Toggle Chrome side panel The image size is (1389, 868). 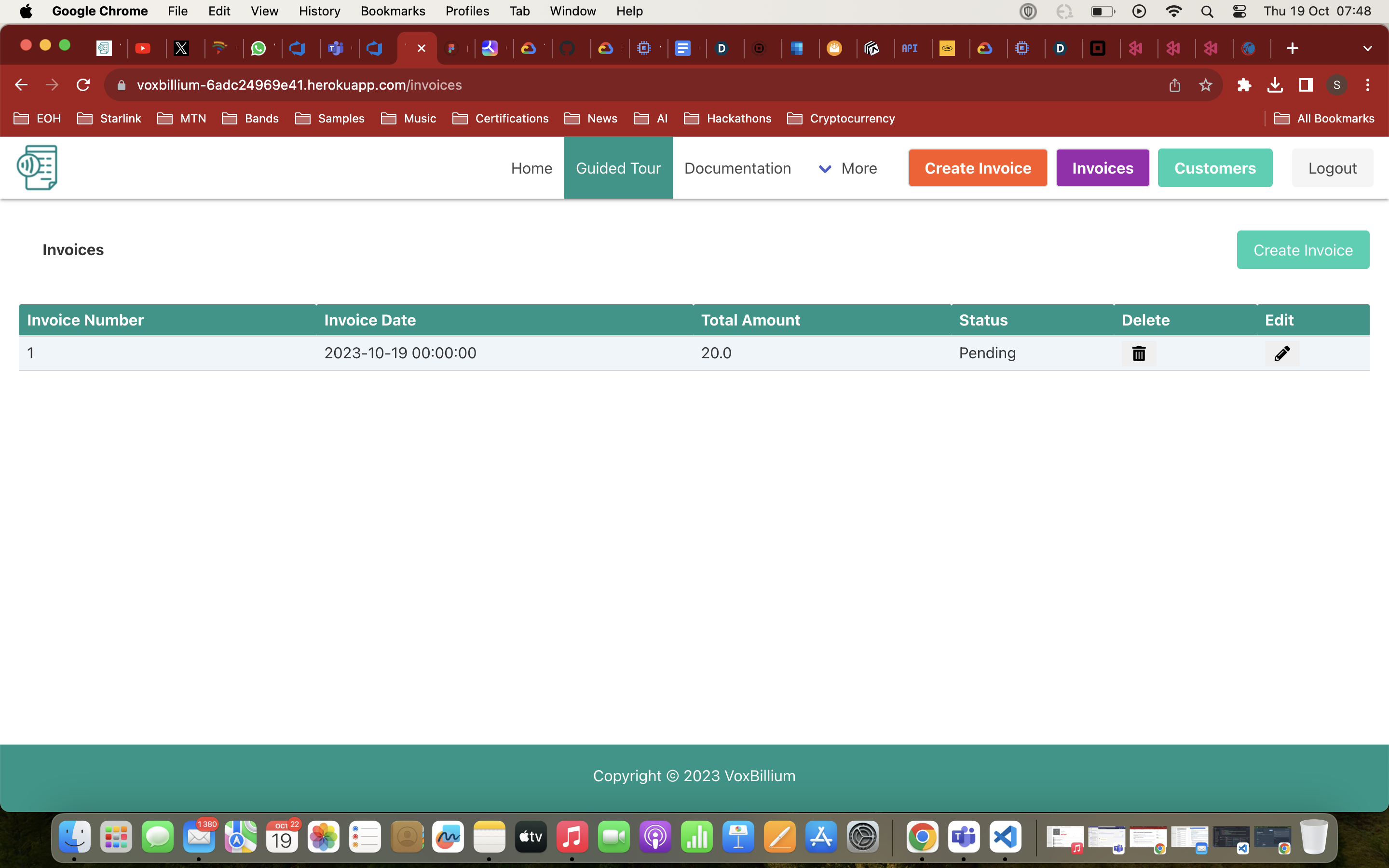1306,85
